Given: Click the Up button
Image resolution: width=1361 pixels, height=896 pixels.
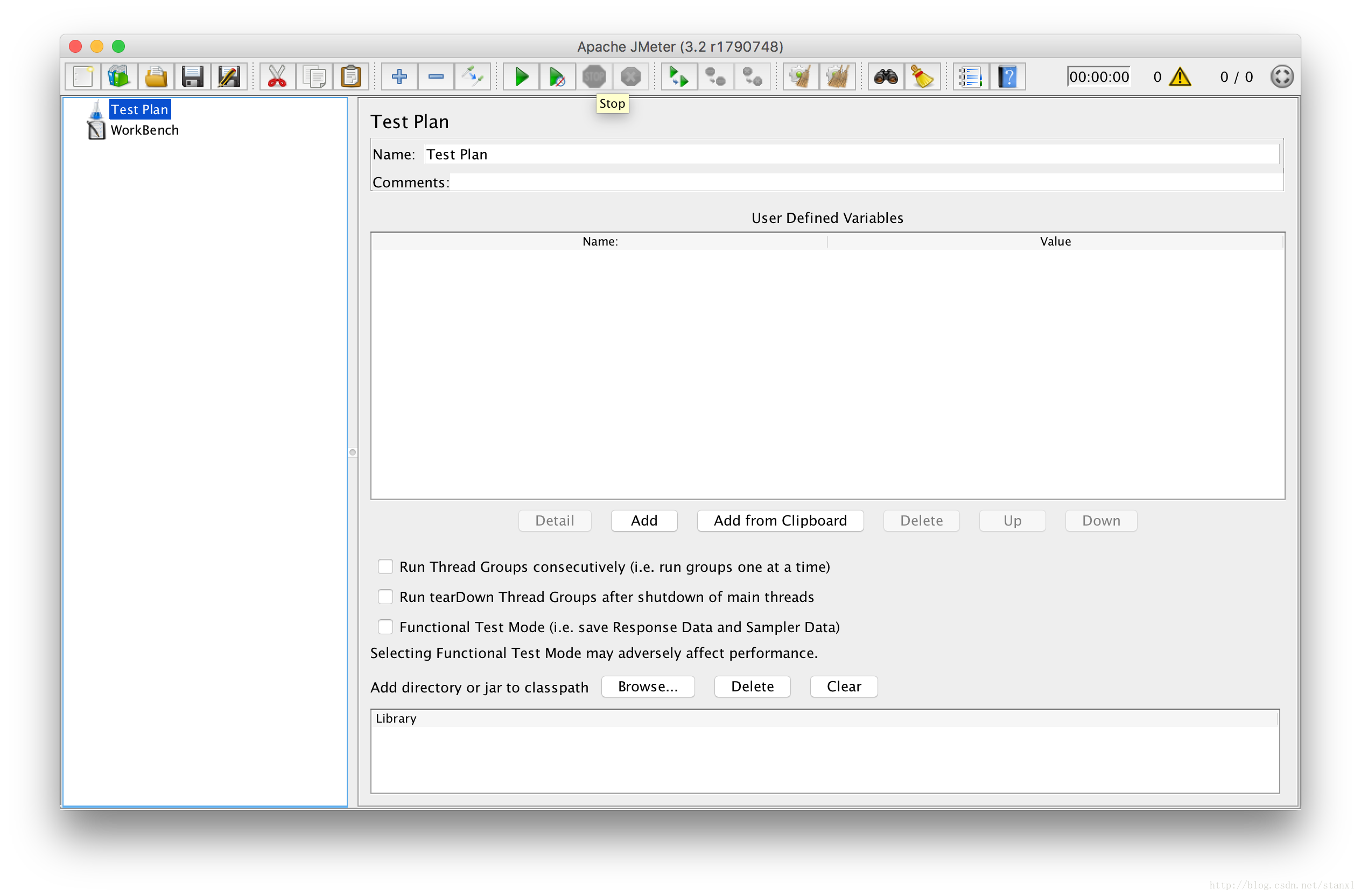Looking at the screenshot, I should [x=1013, y=521].
